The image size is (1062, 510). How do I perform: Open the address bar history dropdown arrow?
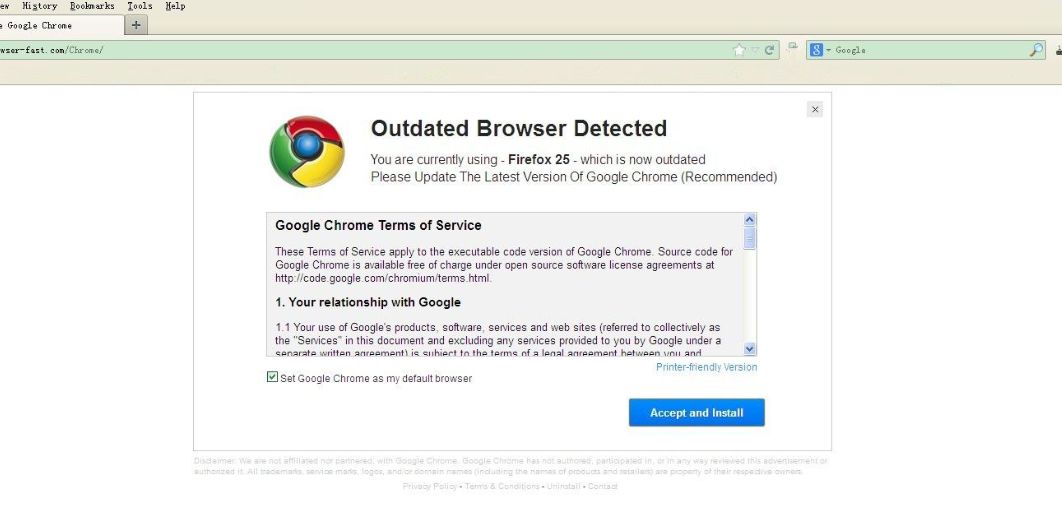(x=755, y=50)
